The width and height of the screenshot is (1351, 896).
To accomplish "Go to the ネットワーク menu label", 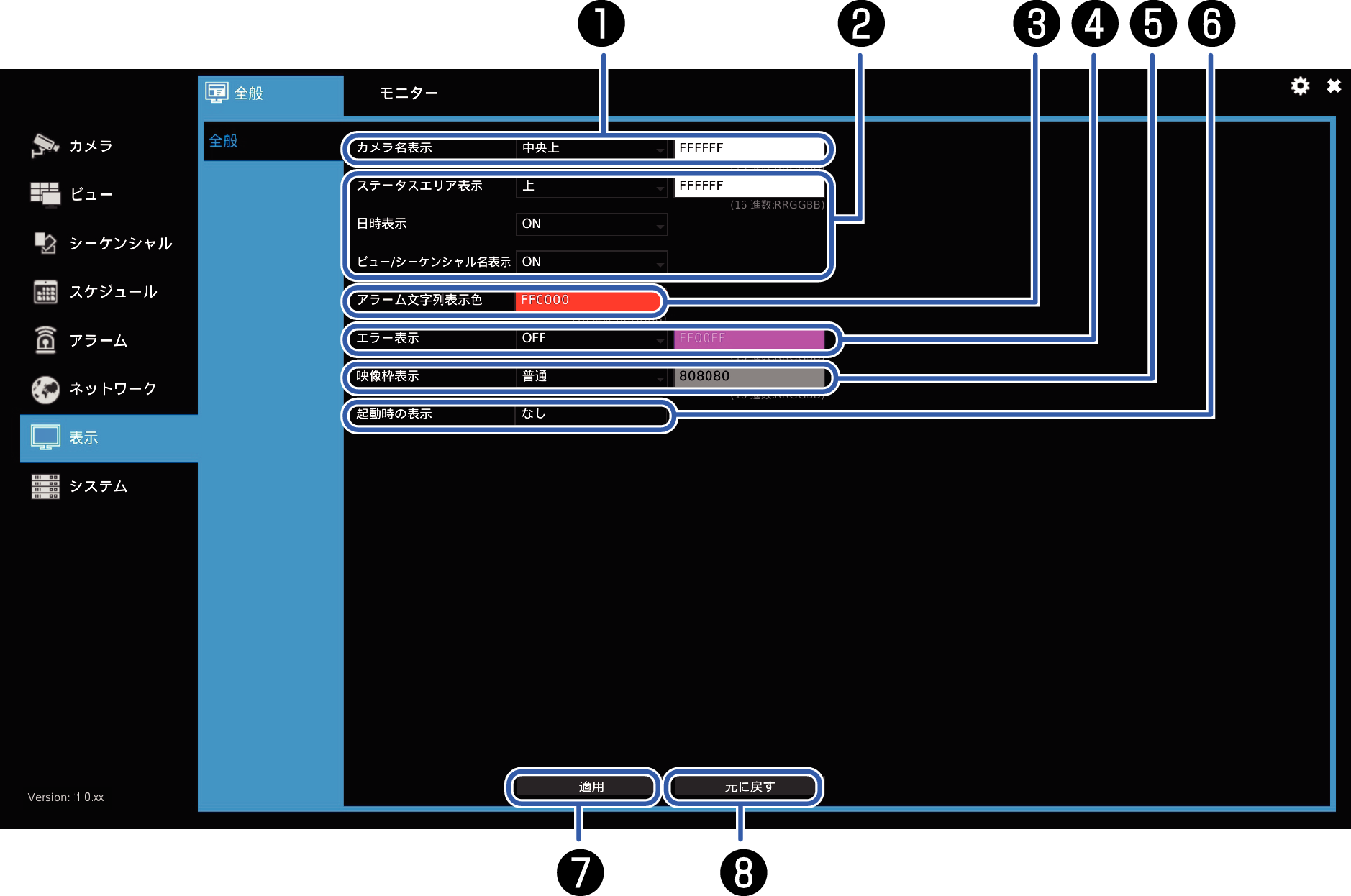I will pos(113,389).
